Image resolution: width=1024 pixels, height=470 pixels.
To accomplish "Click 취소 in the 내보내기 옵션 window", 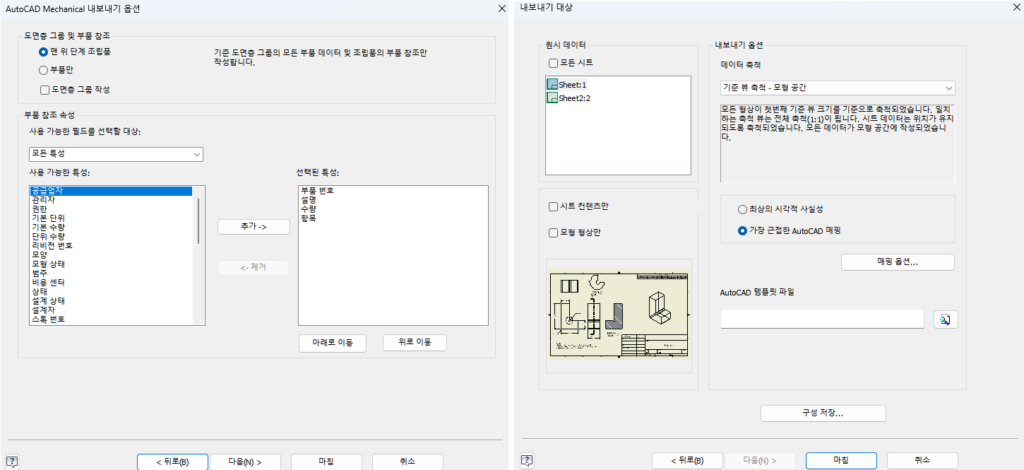I will pyautogui.click(x=408, y=462).
